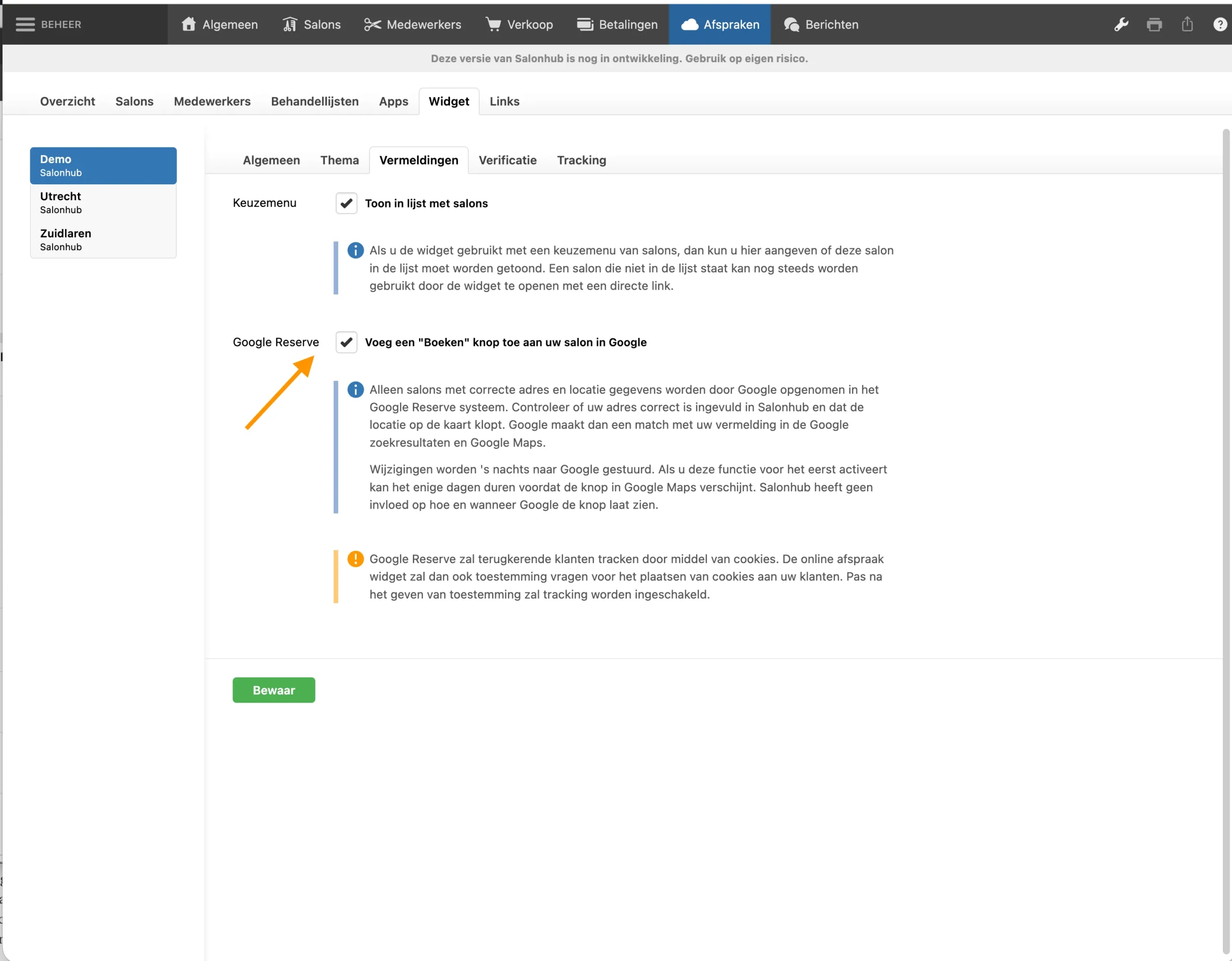The width and height of the screenshot is (1232, 961).
Task: Open the Verificatie sub-tab
Action: (507, 160)
